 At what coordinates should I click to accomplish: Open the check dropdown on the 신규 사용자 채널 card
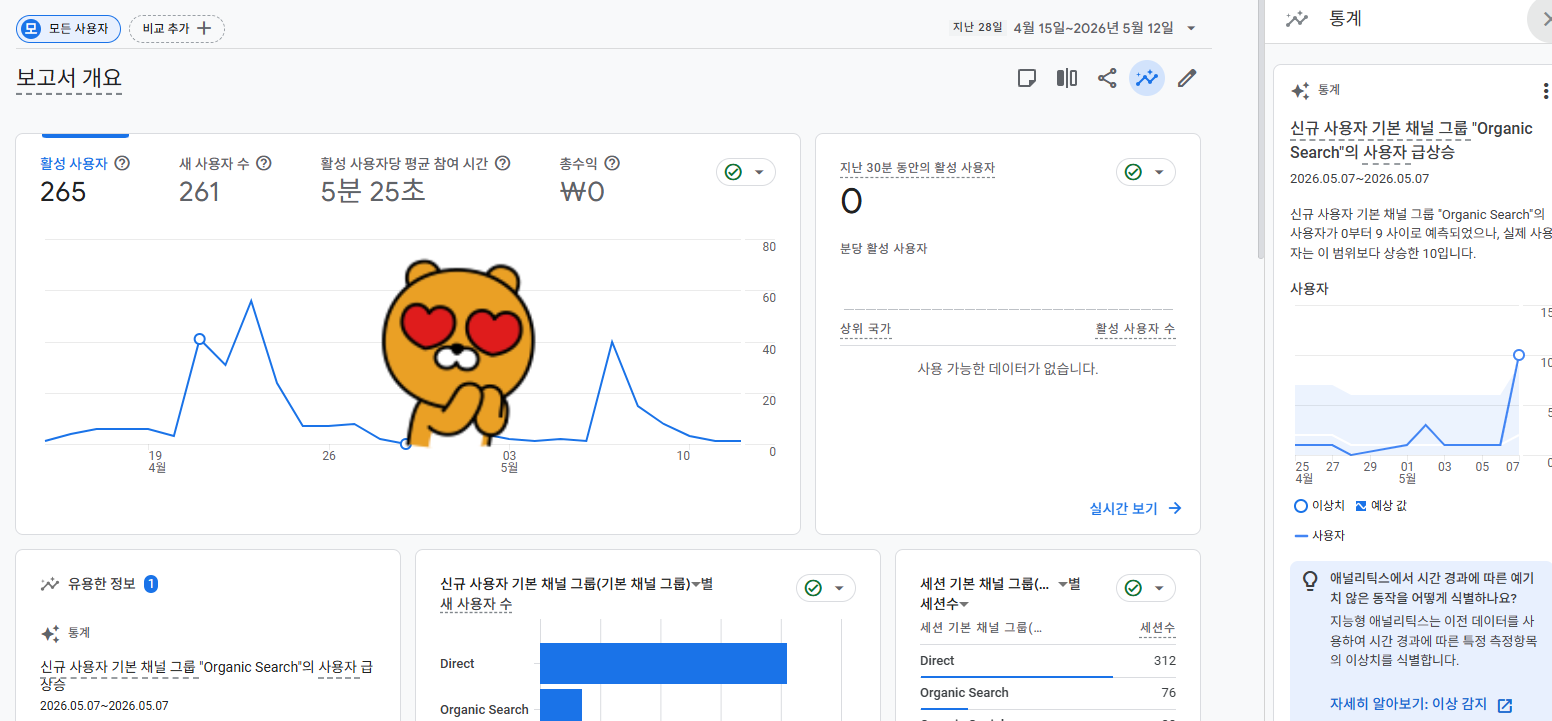(826, 588)
